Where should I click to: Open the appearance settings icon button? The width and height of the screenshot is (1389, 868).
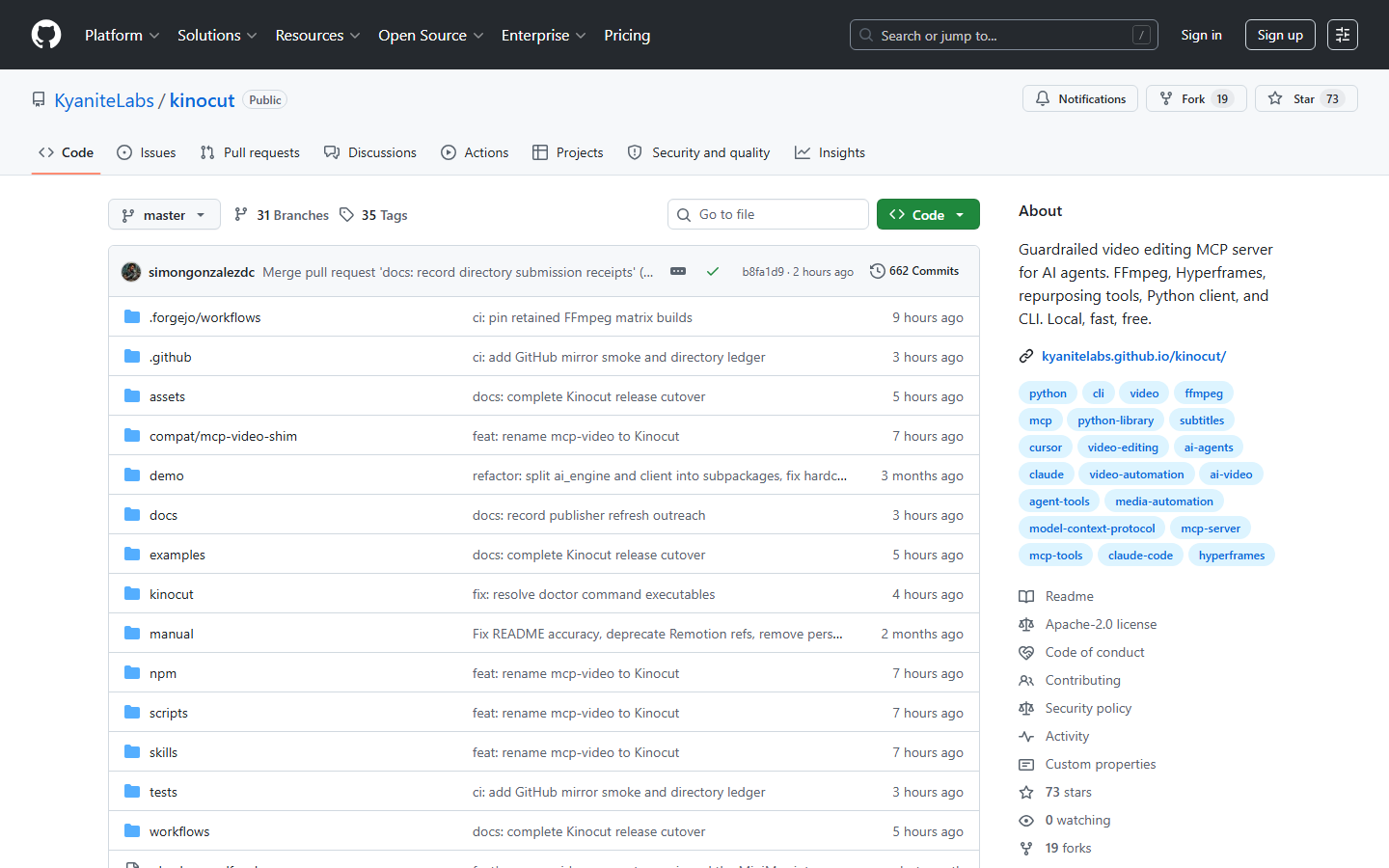point(1343,35)
